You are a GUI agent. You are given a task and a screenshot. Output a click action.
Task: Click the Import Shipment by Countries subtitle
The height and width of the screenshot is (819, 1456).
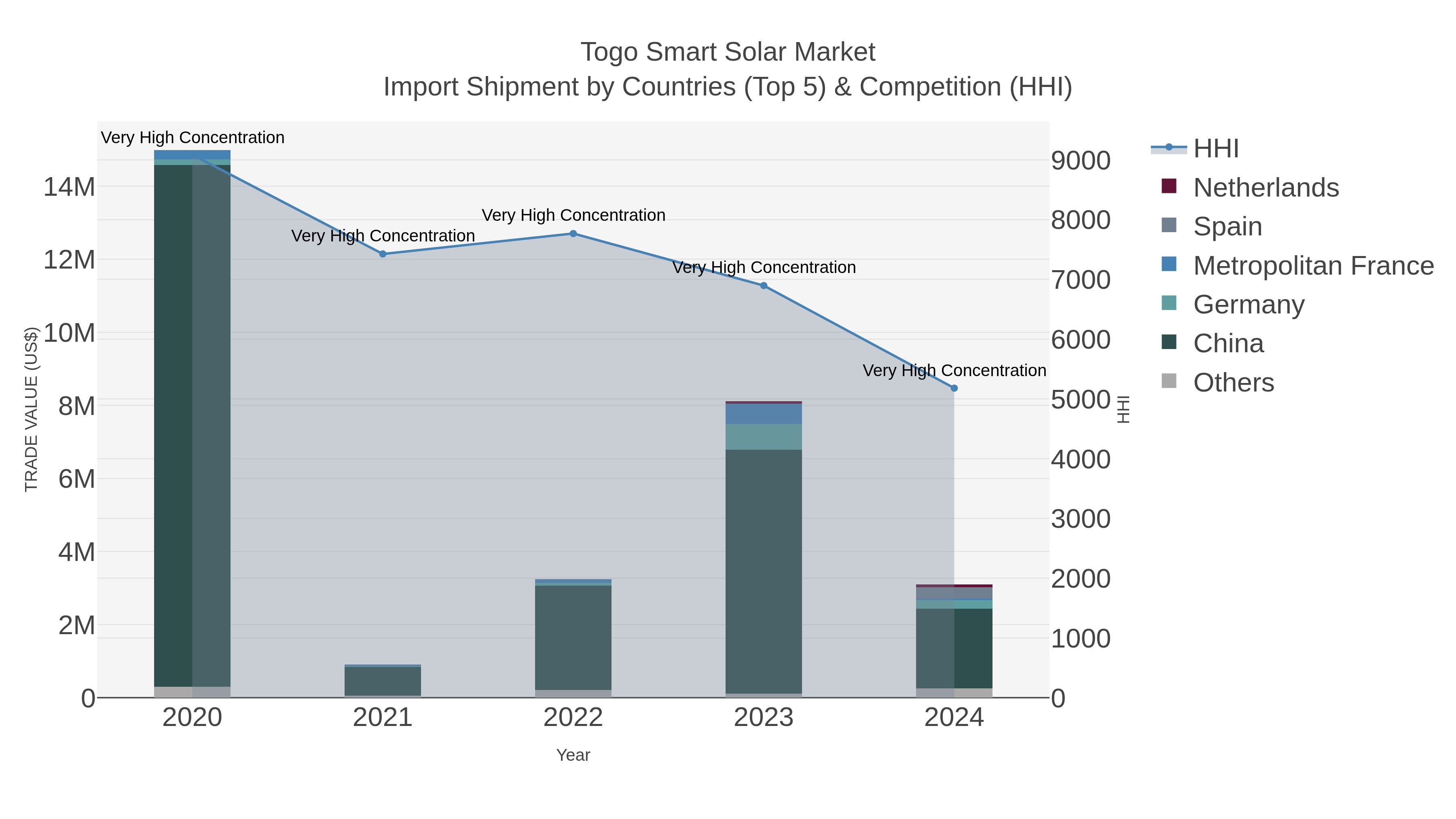[728, 87]
